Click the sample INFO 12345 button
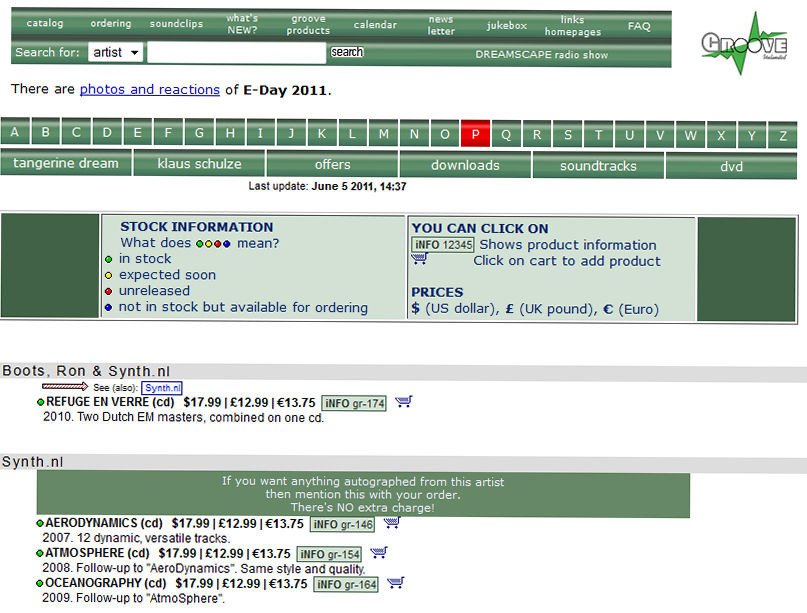 [x=442, y=244]
